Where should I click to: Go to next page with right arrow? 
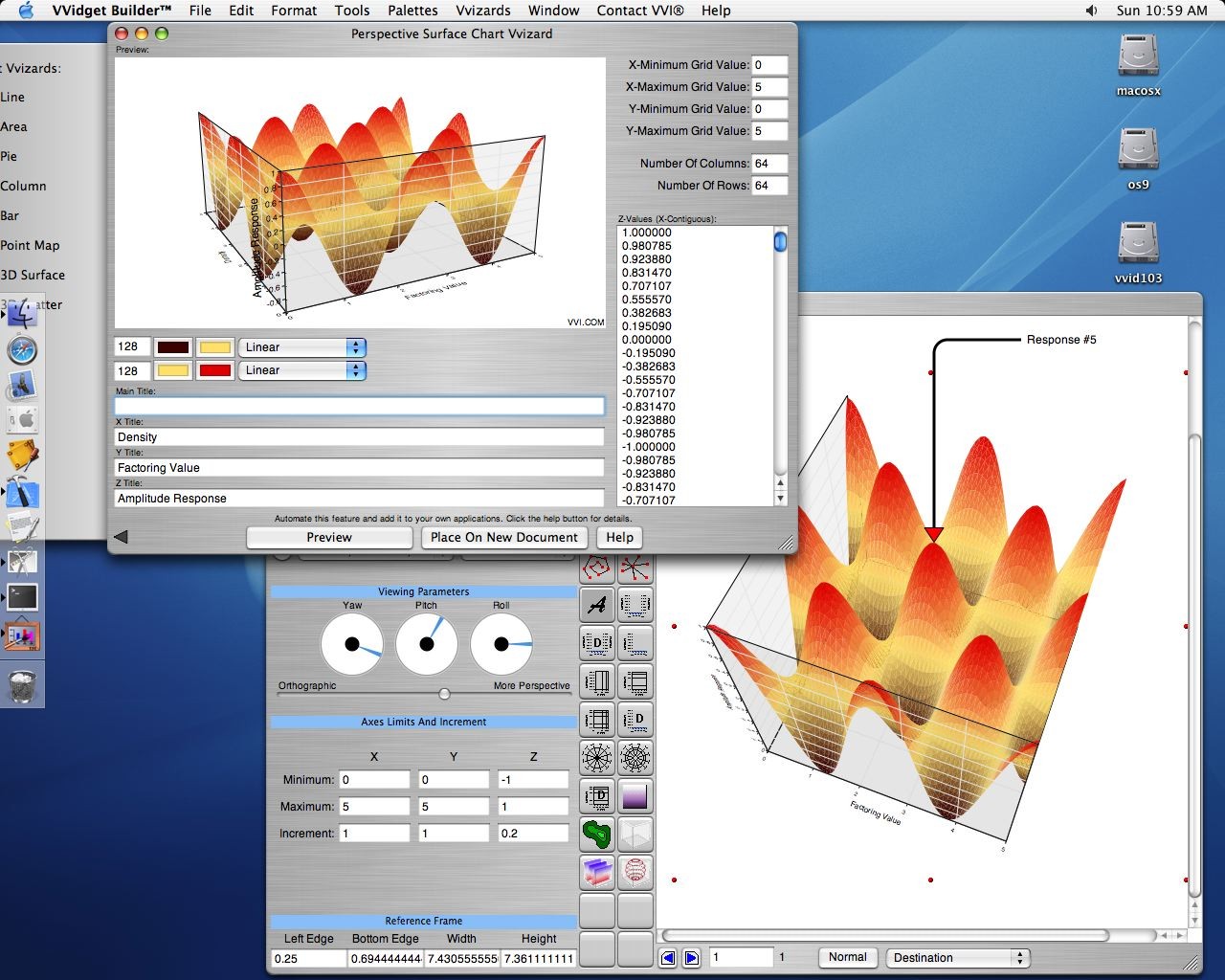click(692, 957)
